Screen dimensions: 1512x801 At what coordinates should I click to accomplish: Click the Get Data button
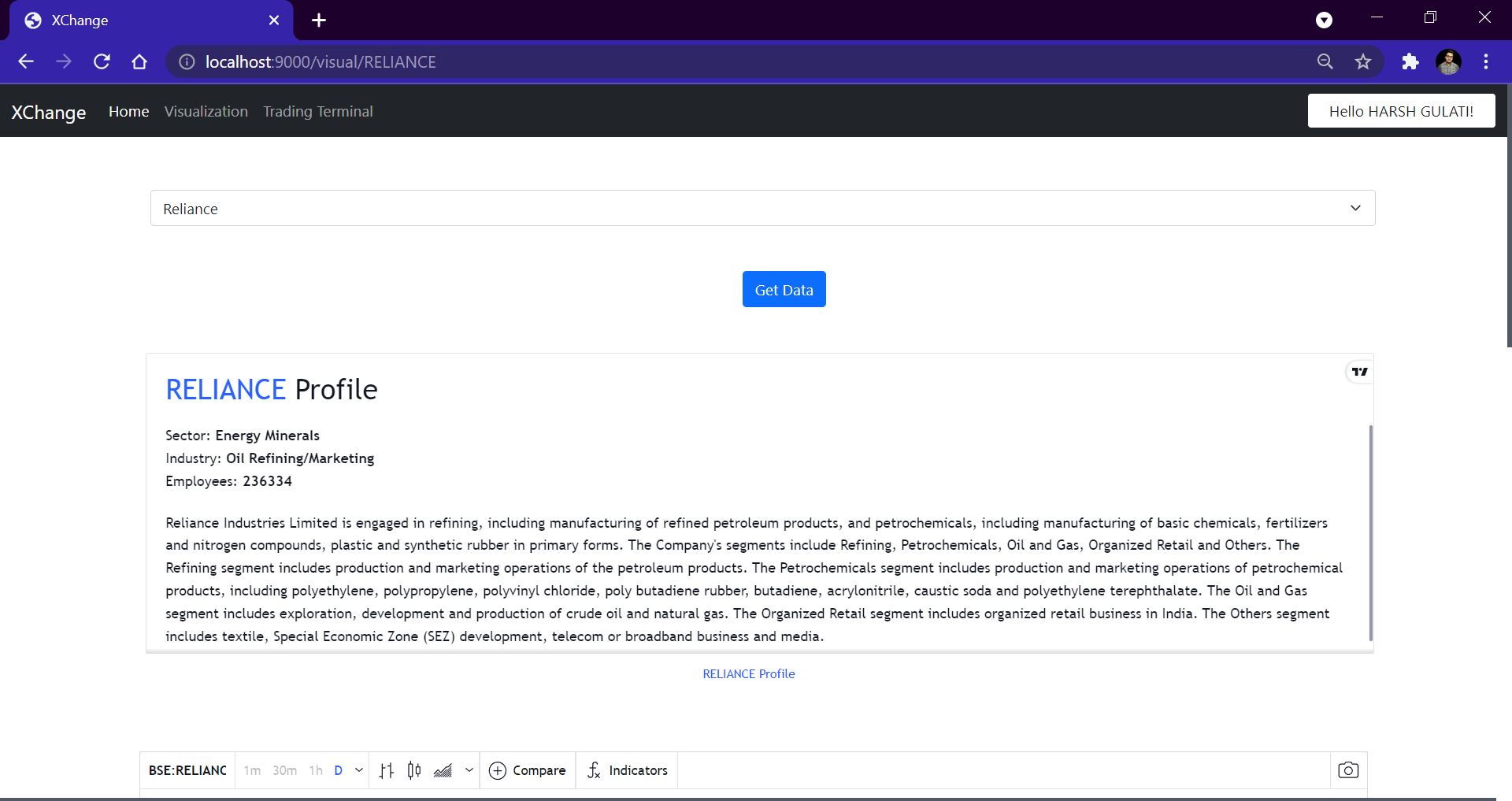point(784,289)
